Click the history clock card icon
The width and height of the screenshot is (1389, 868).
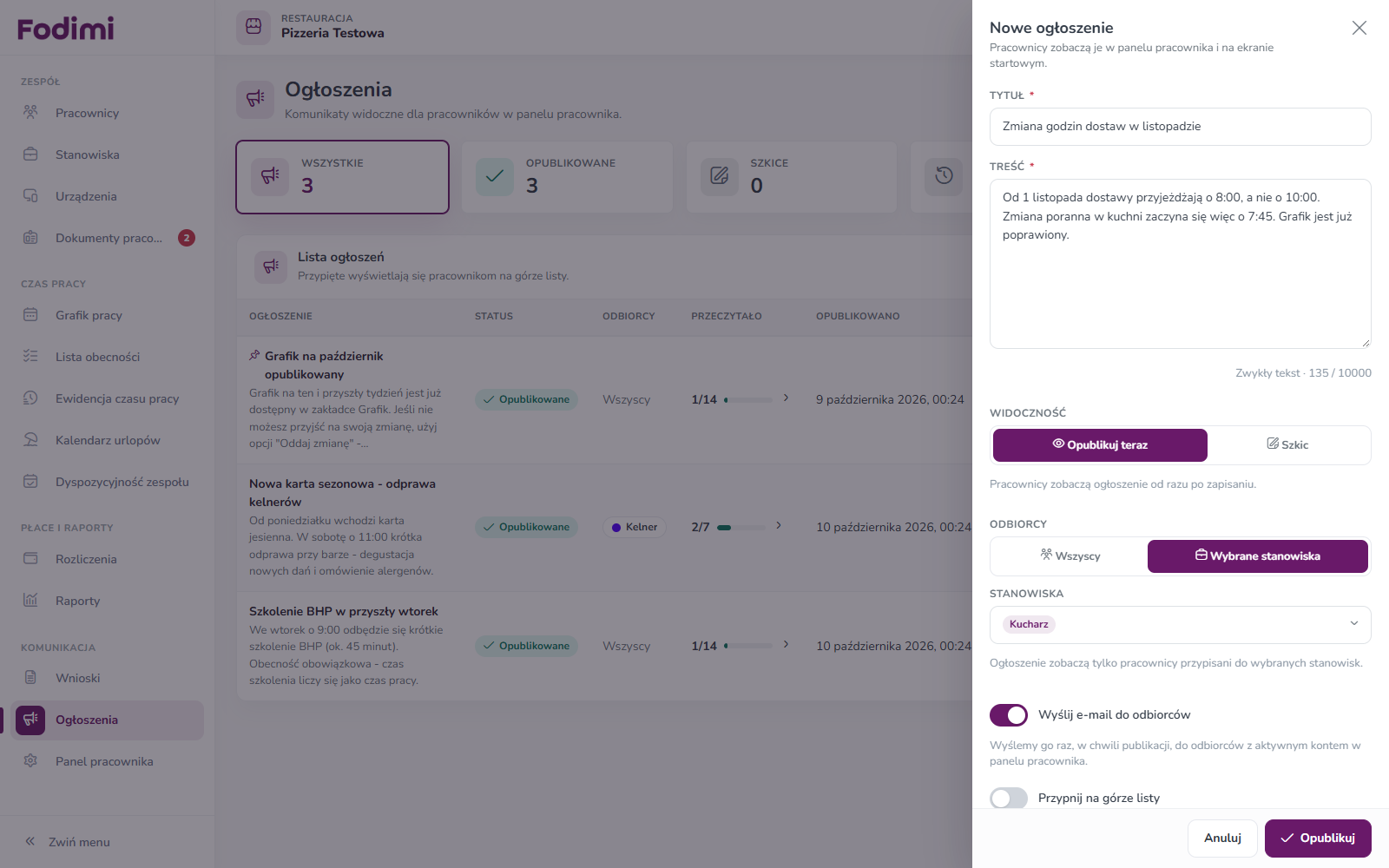point(945,176)
